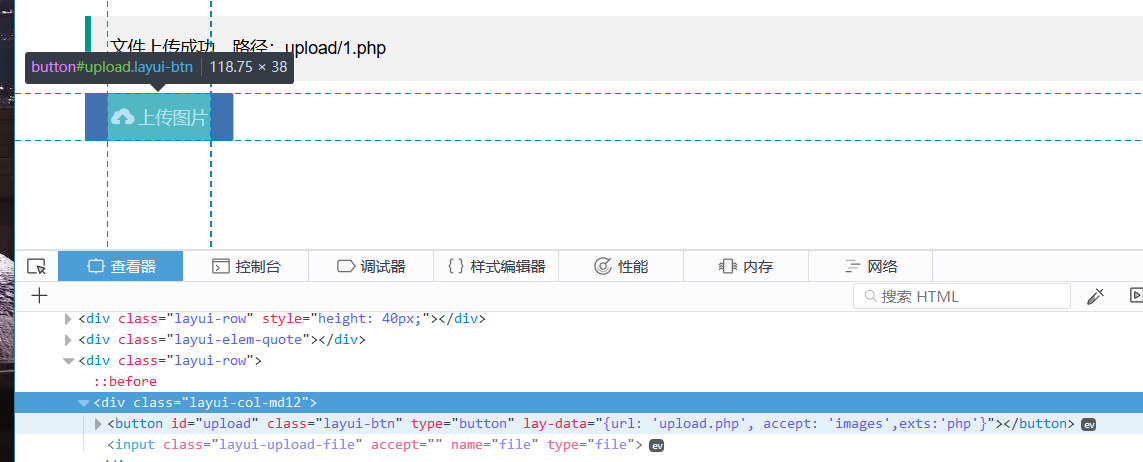Screen dimensions: 1143x462
Task: Click the toggle pane icon at the toolbar's far right
Action: 1136,295
